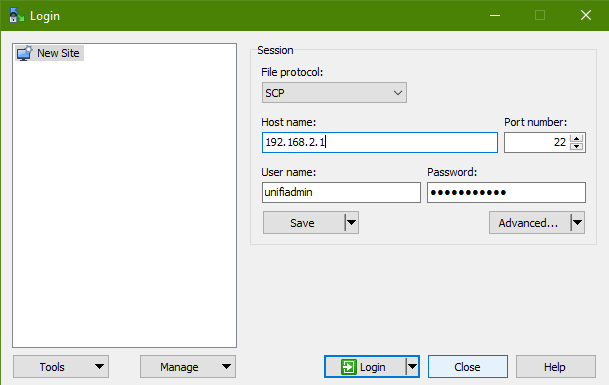
Task: Click the green Login arrow icon
Action: tap(348, 367)
